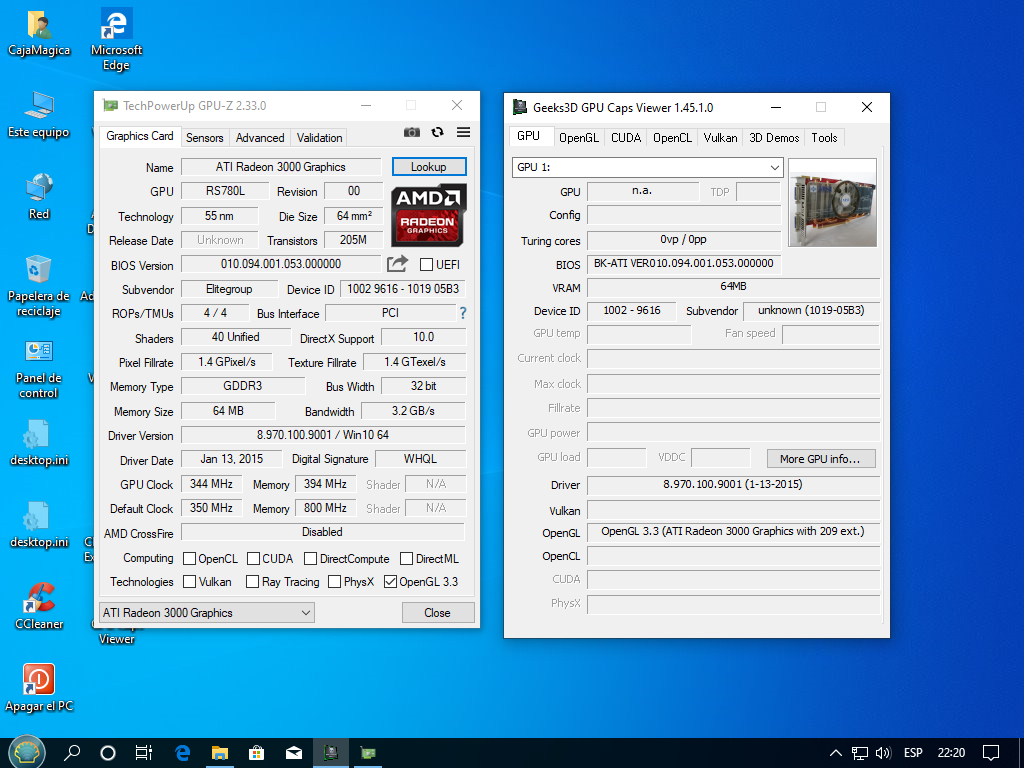Open the 3D Demos tab

(774, 137)
